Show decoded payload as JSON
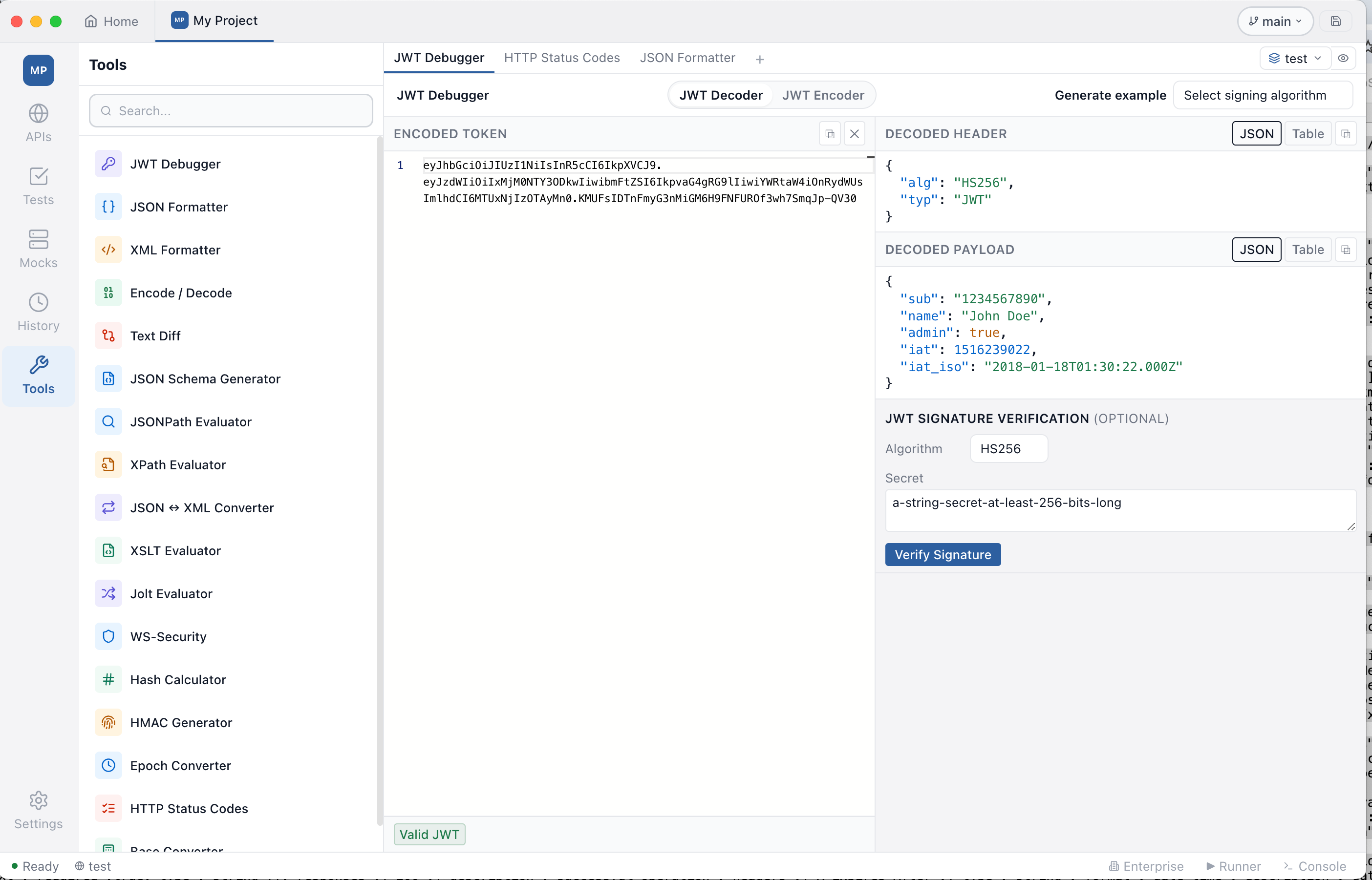 1257,250
